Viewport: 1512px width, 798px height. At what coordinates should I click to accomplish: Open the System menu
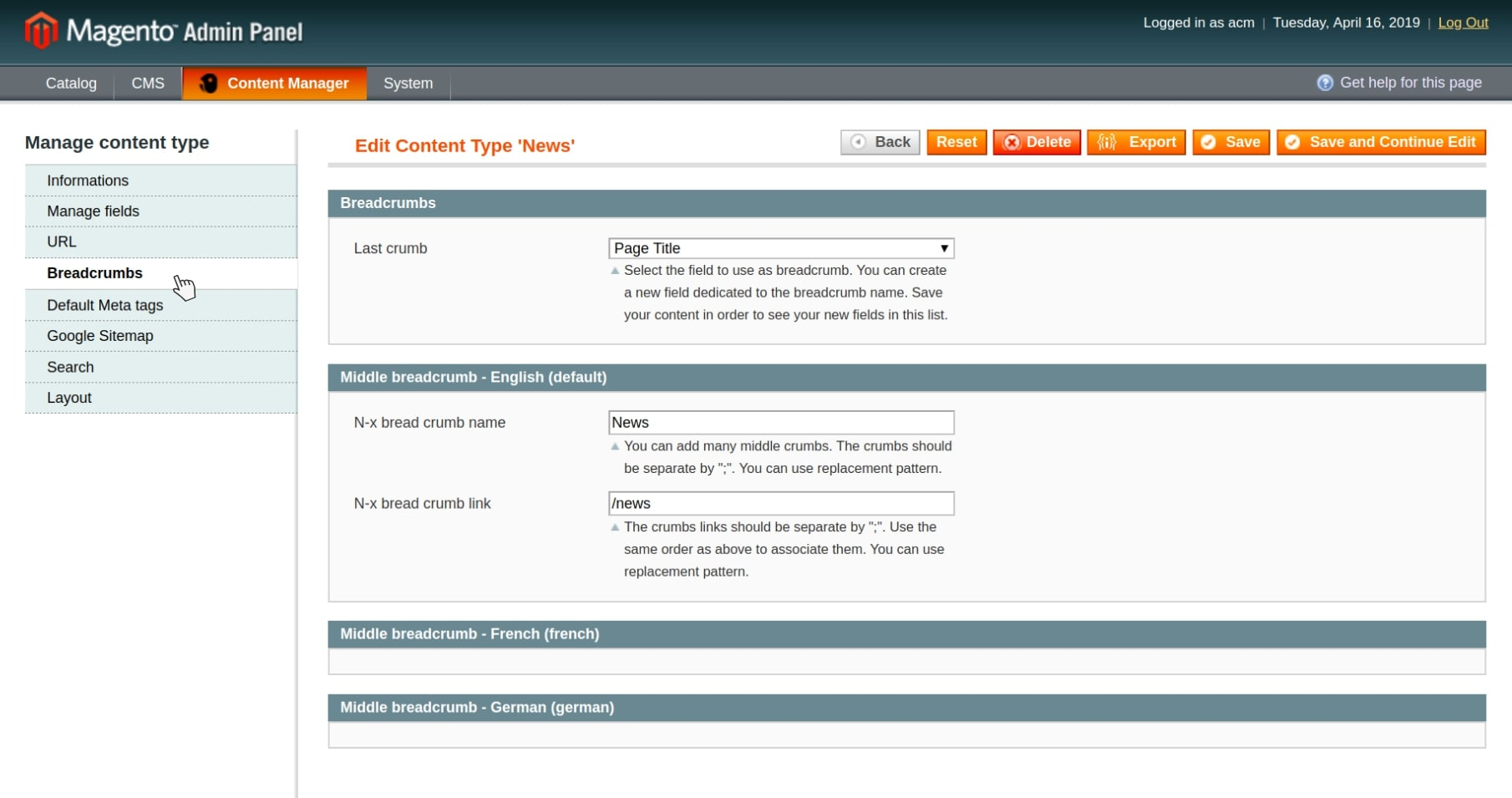[x=408, y=84]
